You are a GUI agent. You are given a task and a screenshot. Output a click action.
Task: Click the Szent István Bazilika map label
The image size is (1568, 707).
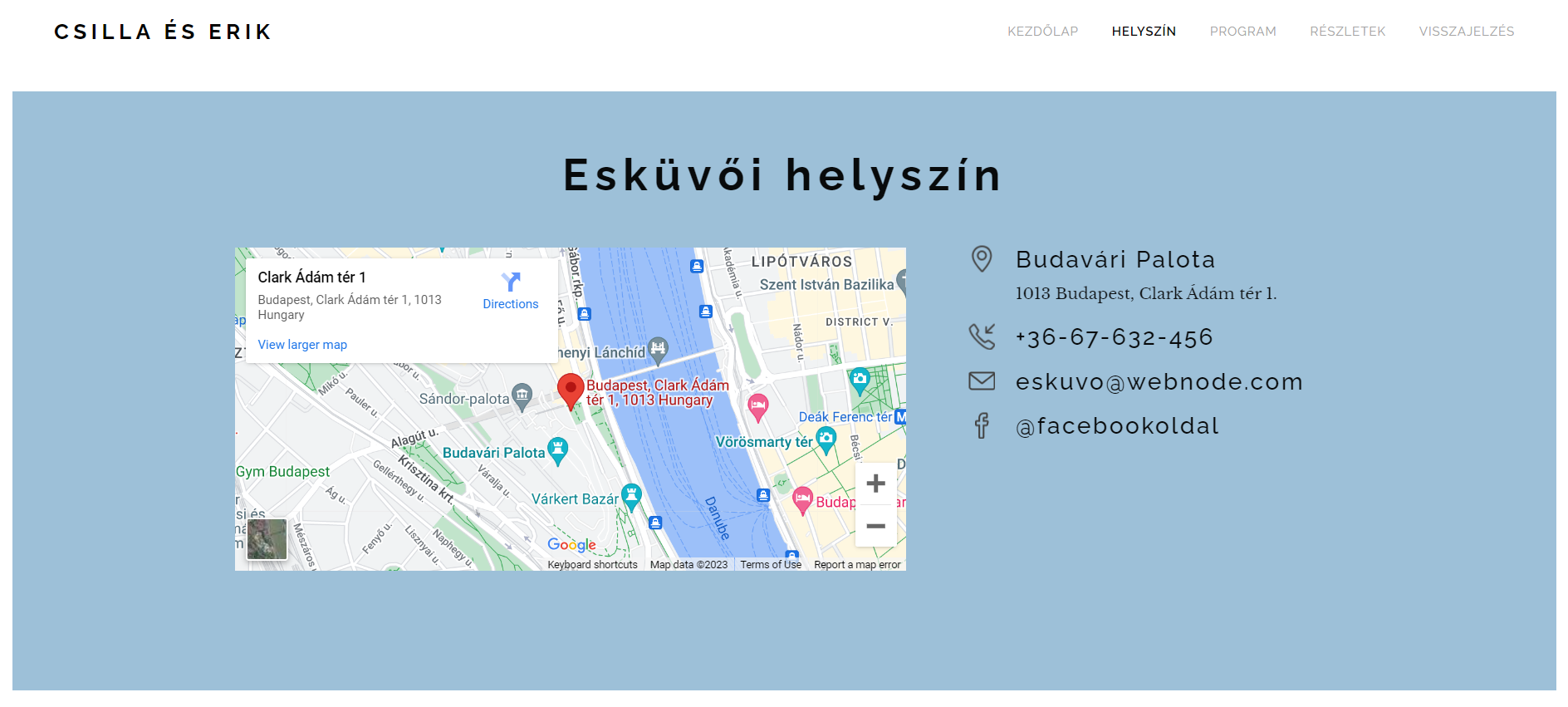point(826,285)
